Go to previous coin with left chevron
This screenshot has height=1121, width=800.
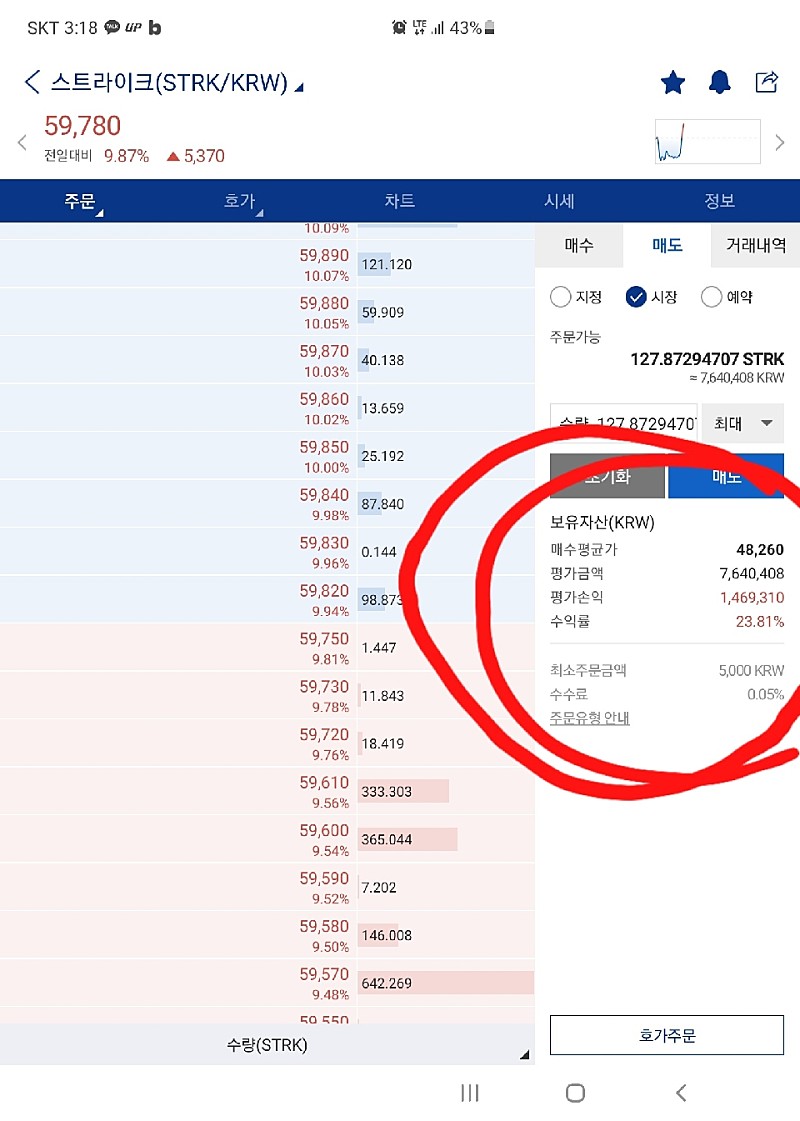click(22, 142)
